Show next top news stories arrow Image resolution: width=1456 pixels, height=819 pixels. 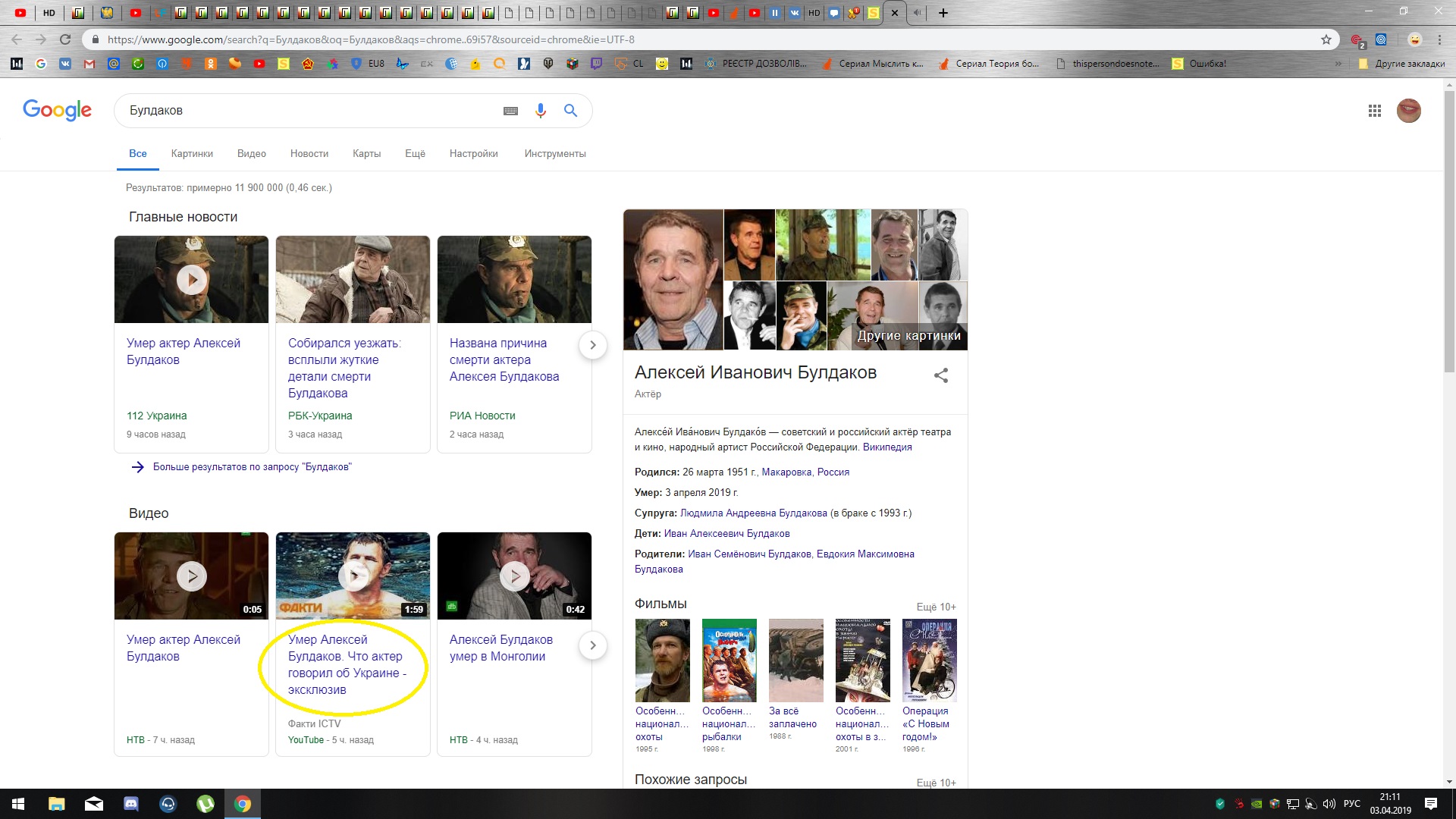(592, 345)
